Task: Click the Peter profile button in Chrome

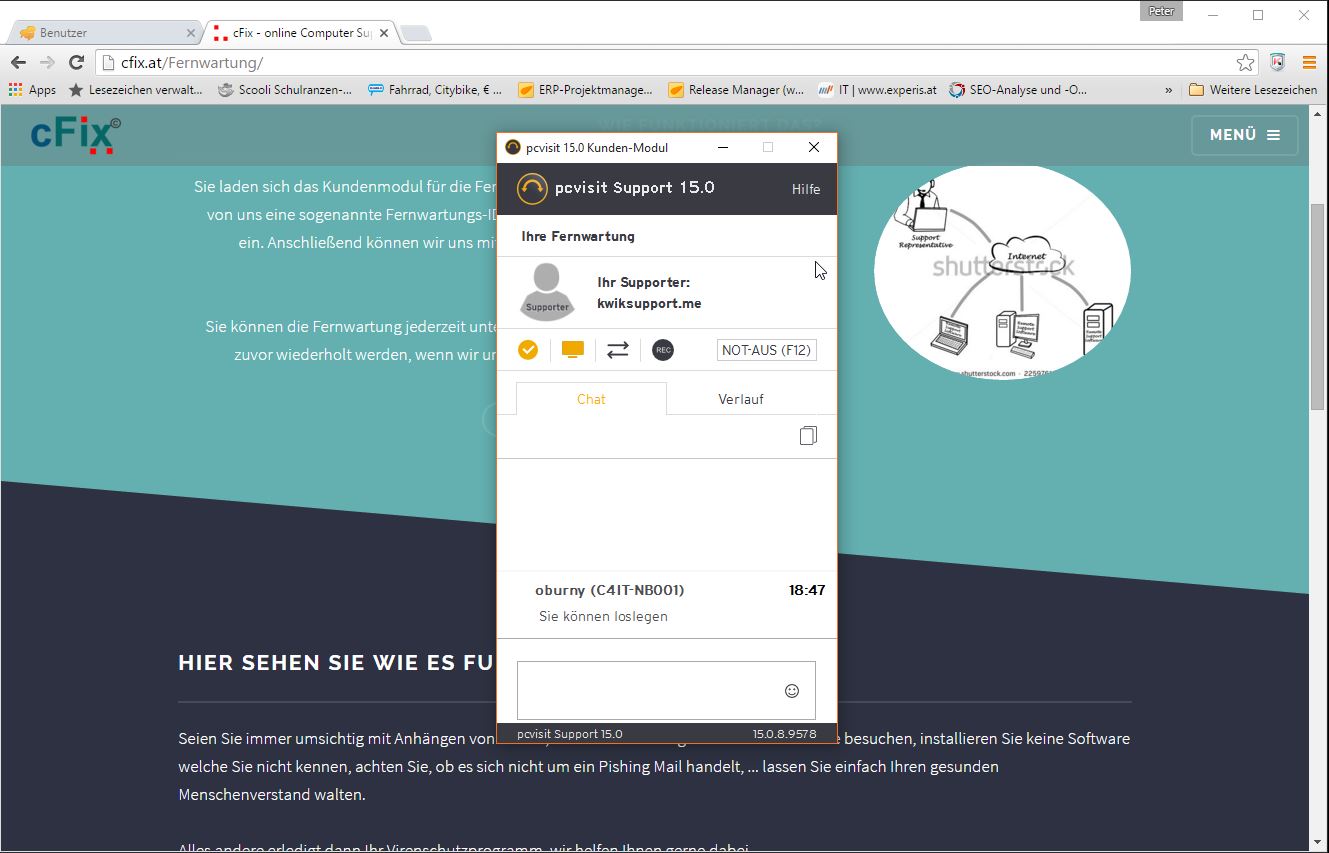Action: [1161, 11]
